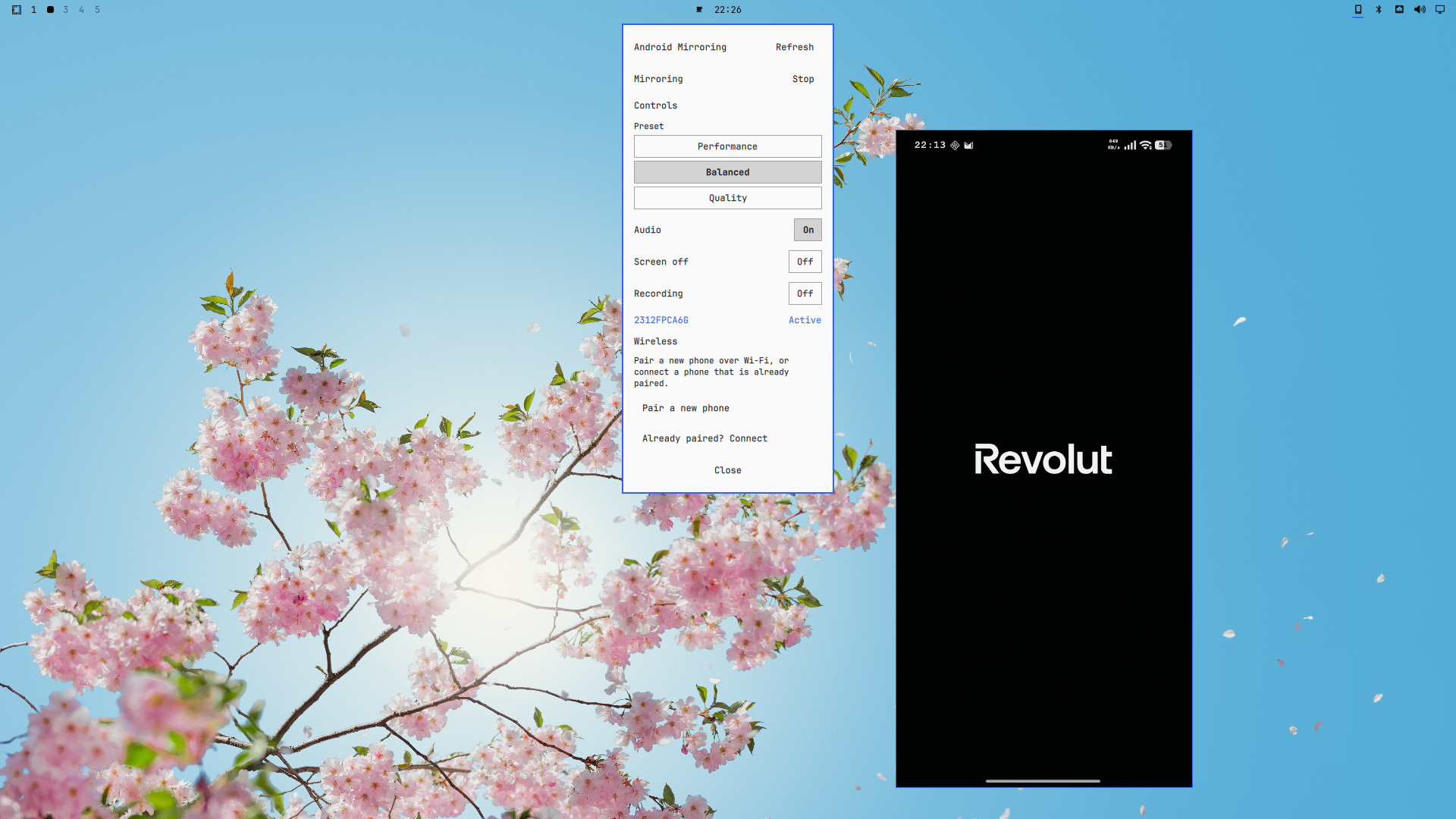Close the Android Mirroring panel
The image size is (1456, 819).
(727, 470)
